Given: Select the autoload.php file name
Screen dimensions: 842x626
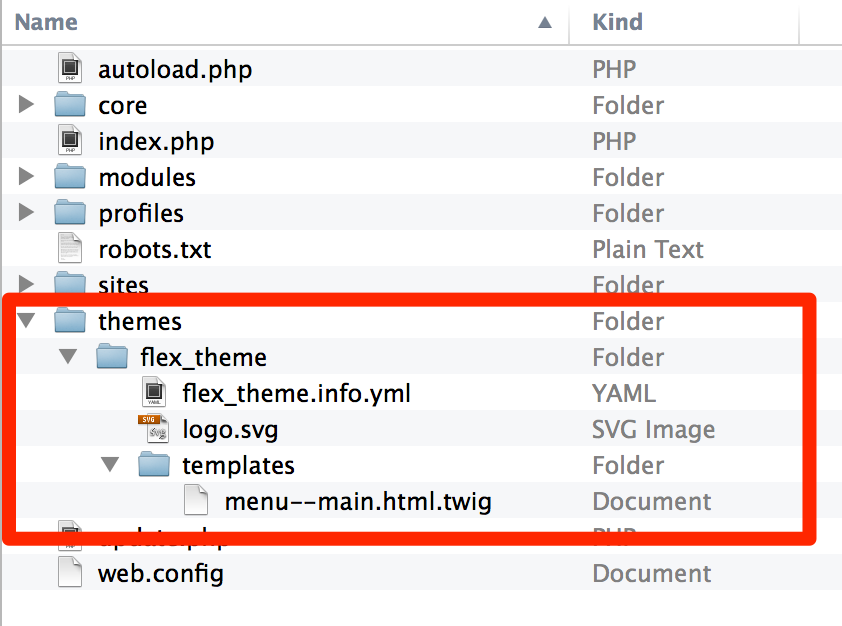Looking at the screenshot, I should [x=175, y=70].
